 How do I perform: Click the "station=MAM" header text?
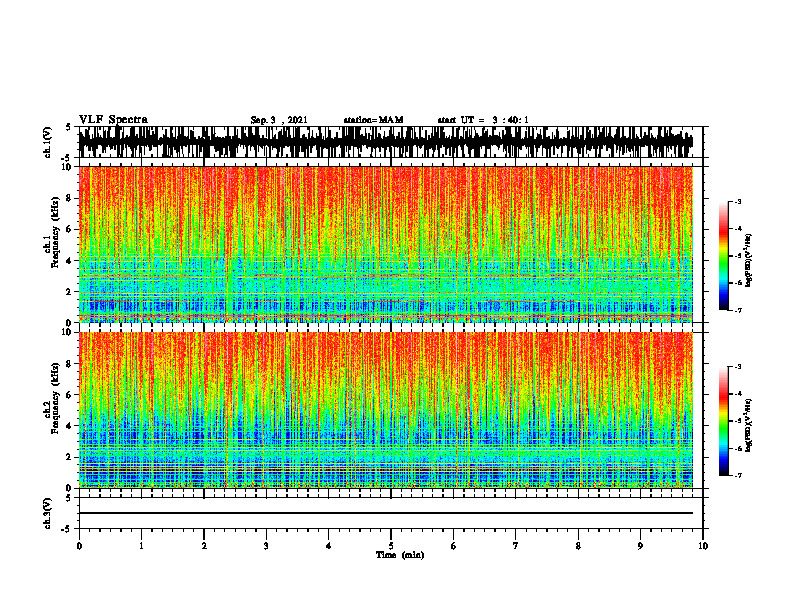pyautogui.click(x=373, y=120)
